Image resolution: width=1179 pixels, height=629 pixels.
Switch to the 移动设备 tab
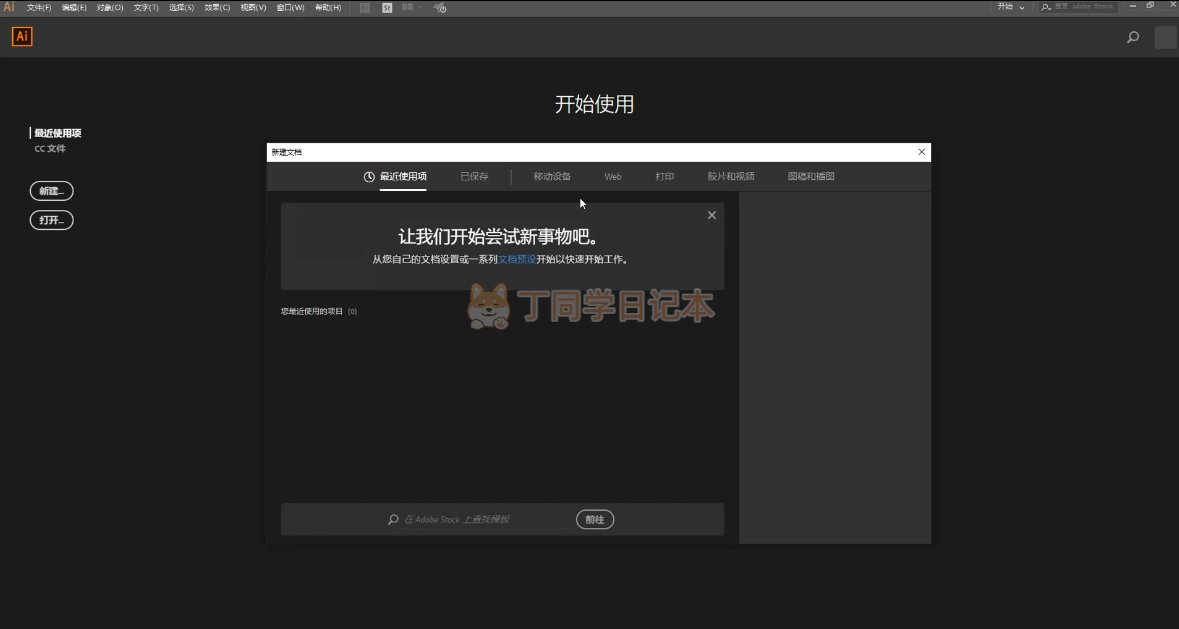(x=552, y=177)
